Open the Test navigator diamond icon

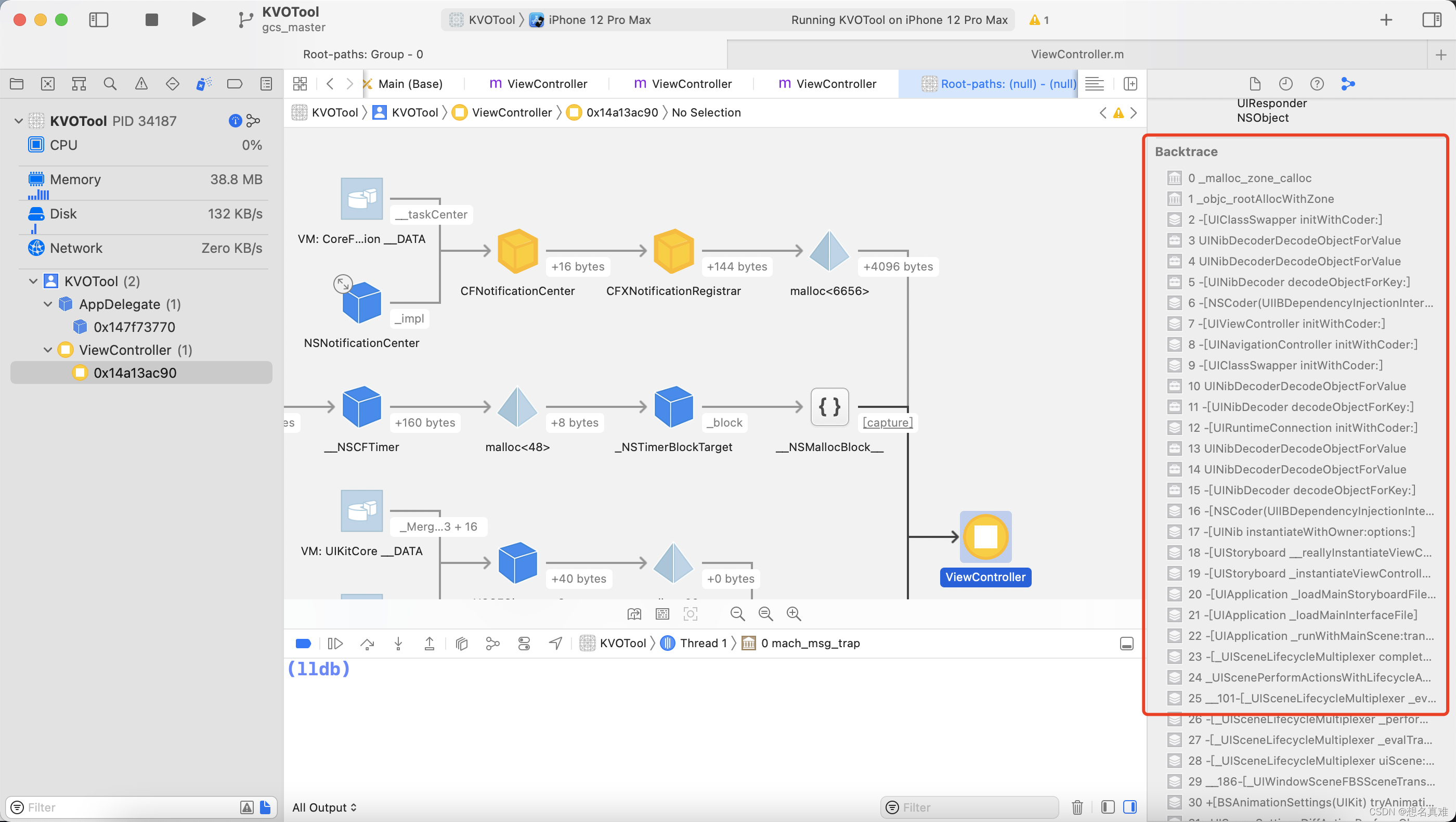point(173,84)
